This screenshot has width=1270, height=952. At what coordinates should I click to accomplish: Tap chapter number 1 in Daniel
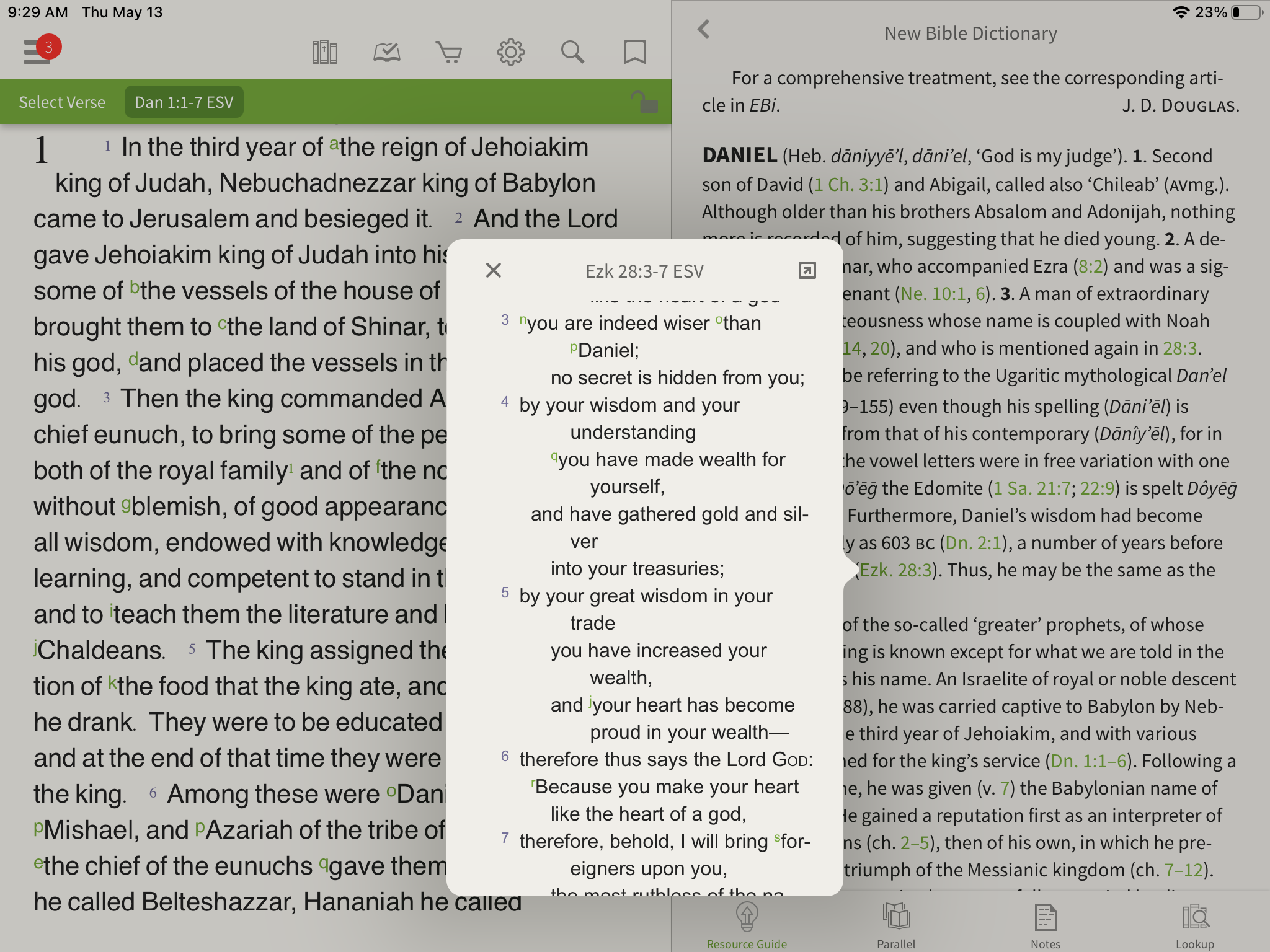[41, 151]
